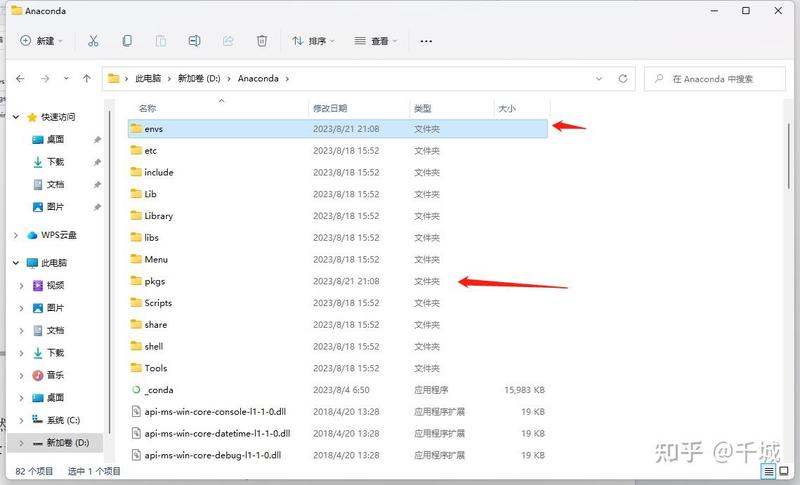800x485 pixels.
Task: Open 桌面 under quick access
Action: (x=55, y=139)
